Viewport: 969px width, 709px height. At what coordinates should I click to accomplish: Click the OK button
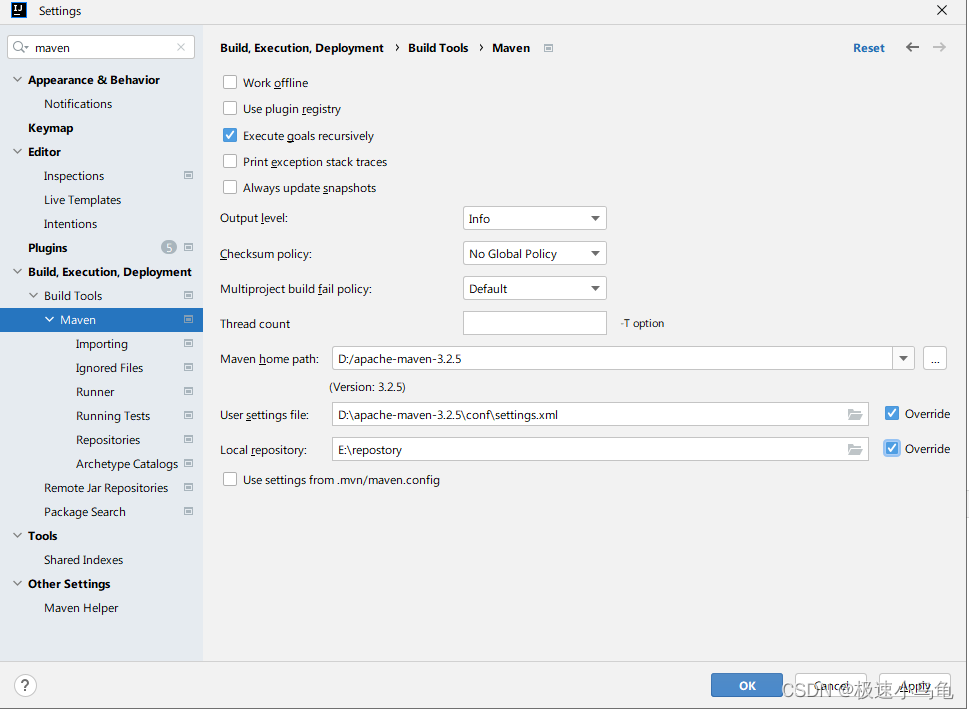pos(747,685)
